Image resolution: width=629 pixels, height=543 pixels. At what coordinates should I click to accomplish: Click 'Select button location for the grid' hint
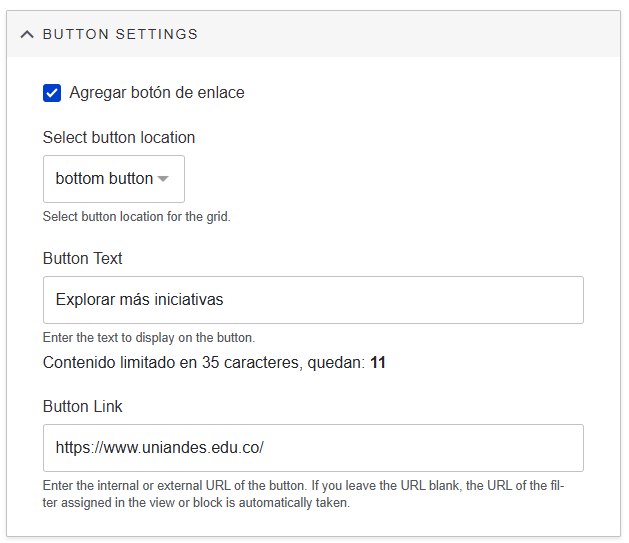point(137,216)
